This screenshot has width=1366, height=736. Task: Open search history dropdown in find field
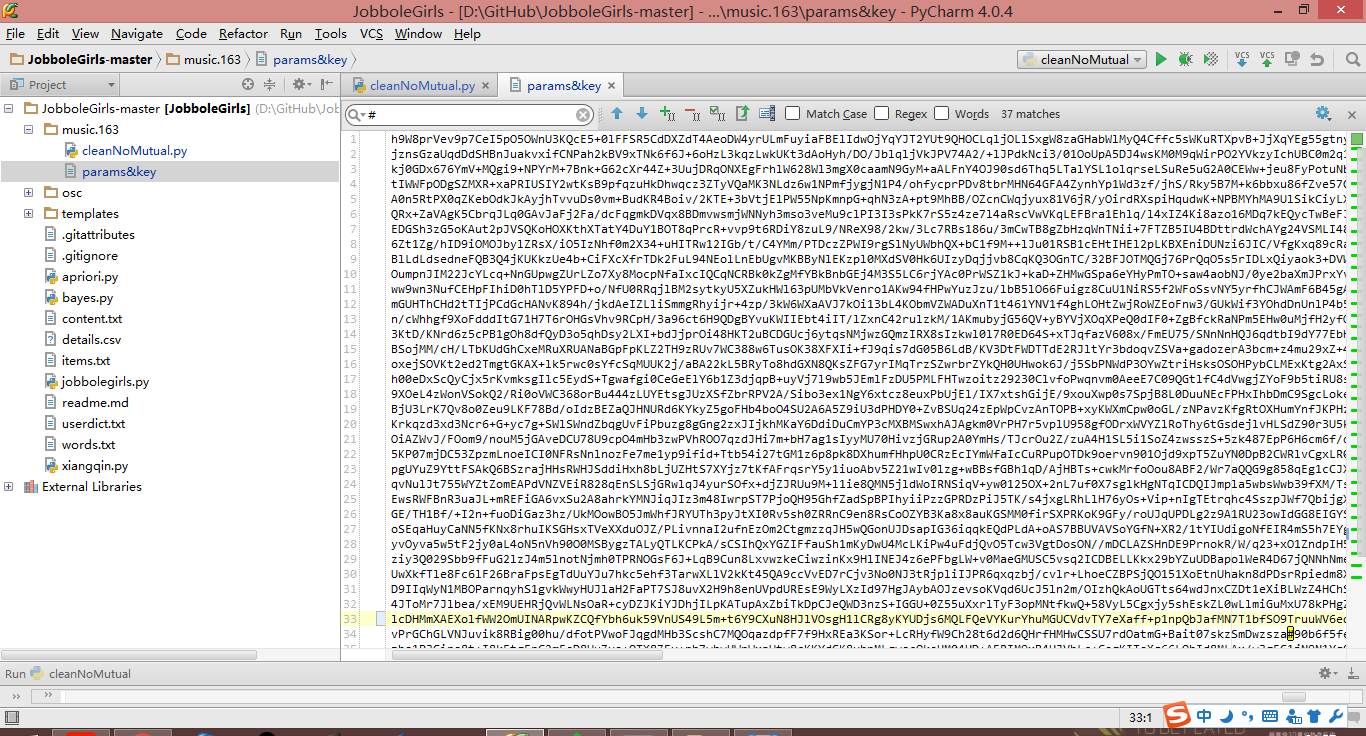(x=356, y=115)
